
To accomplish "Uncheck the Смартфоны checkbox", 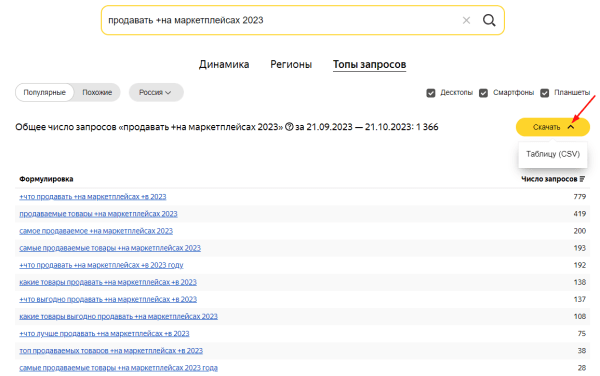I will point(484,93).
